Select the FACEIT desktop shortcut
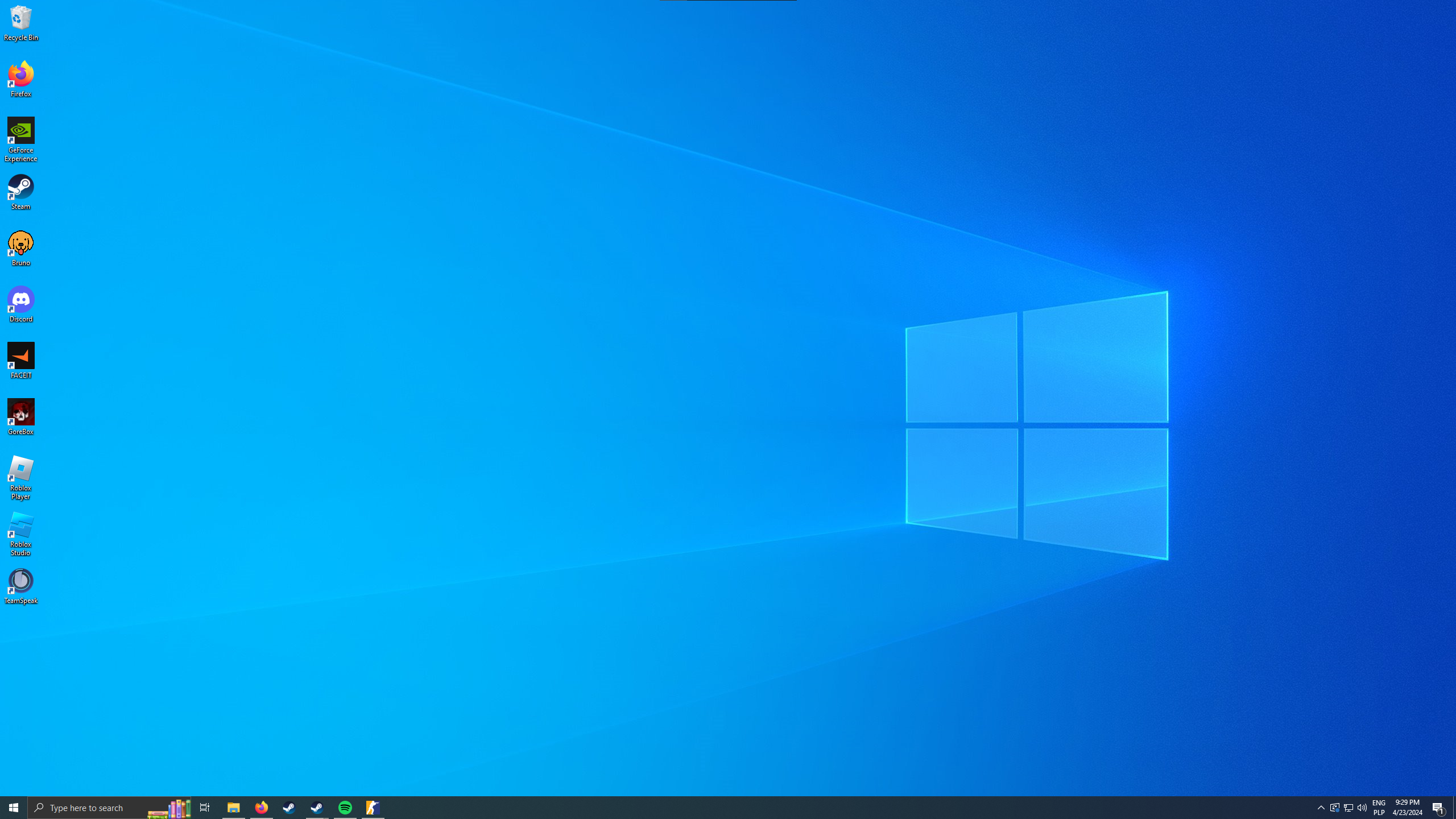 (x=21, y=361)
